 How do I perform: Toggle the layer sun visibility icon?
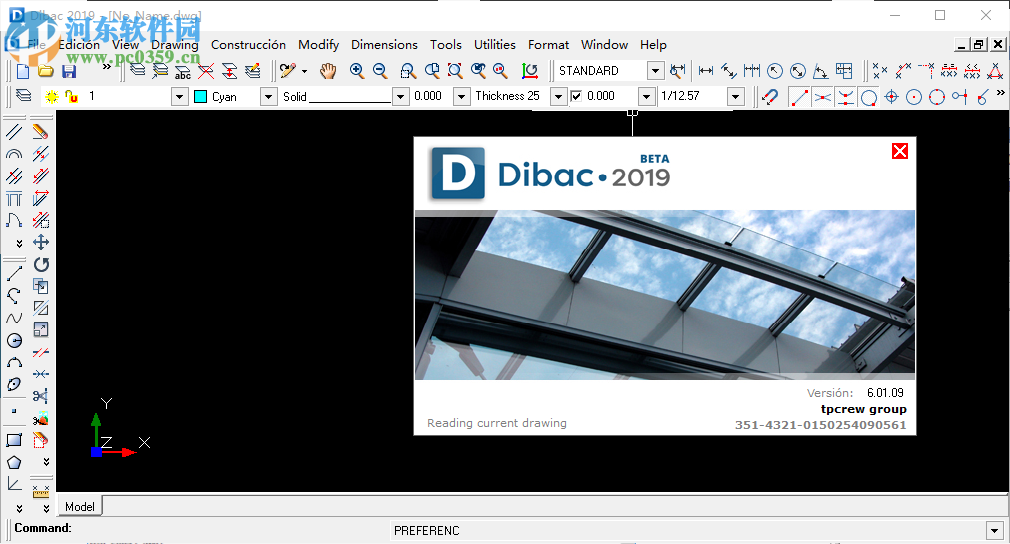tap(52, 97)
